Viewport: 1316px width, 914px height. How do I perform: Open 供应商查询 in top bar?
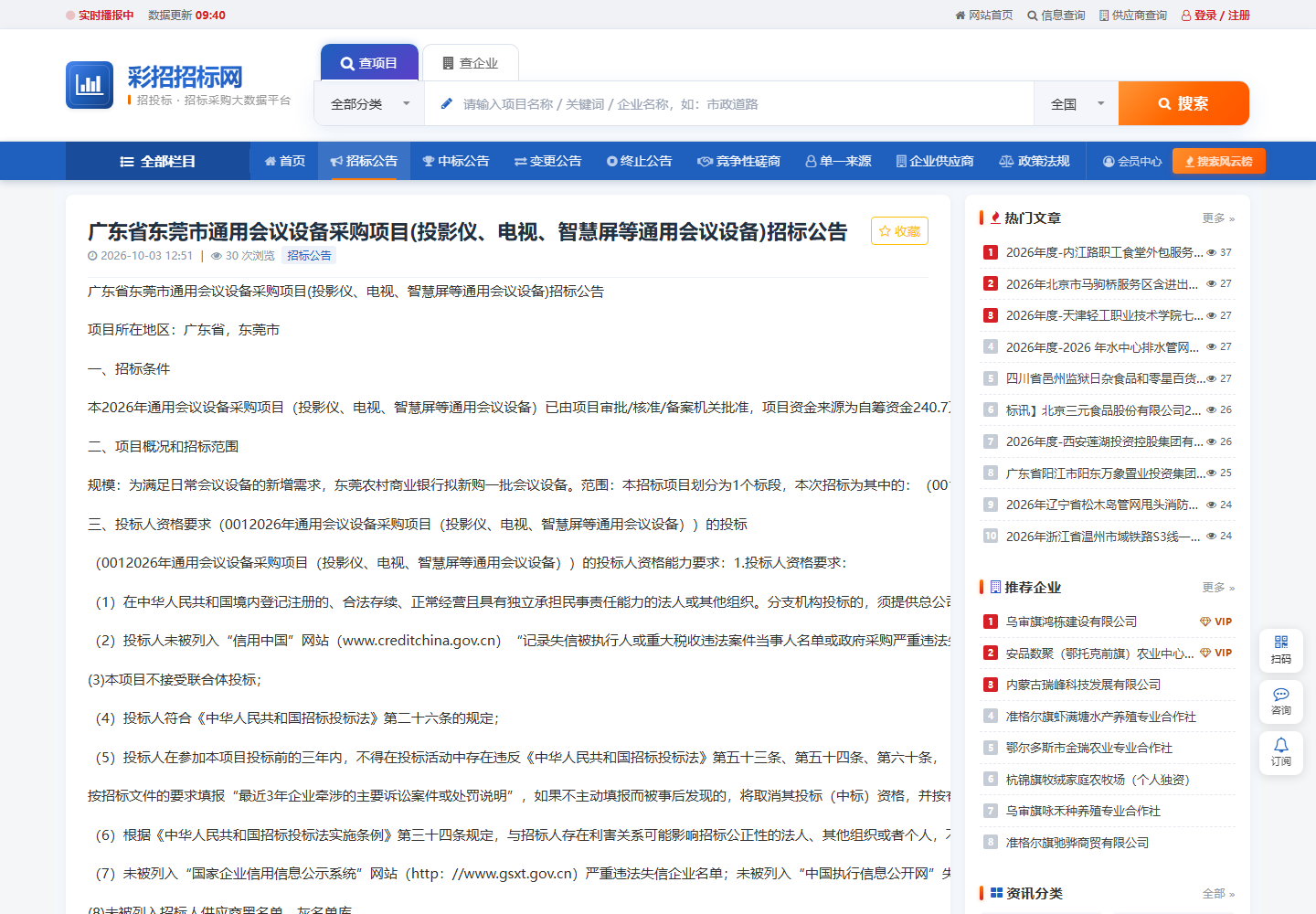click(x=1133, y=15)
